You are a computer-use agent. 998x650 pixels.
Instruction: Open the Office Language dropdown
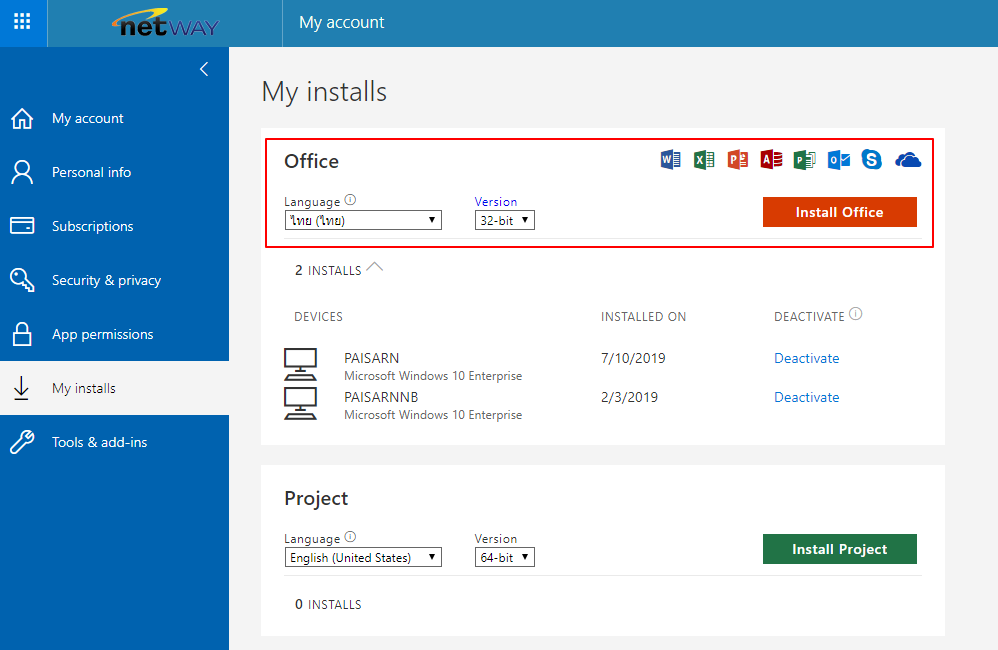[x=362, y=220]
